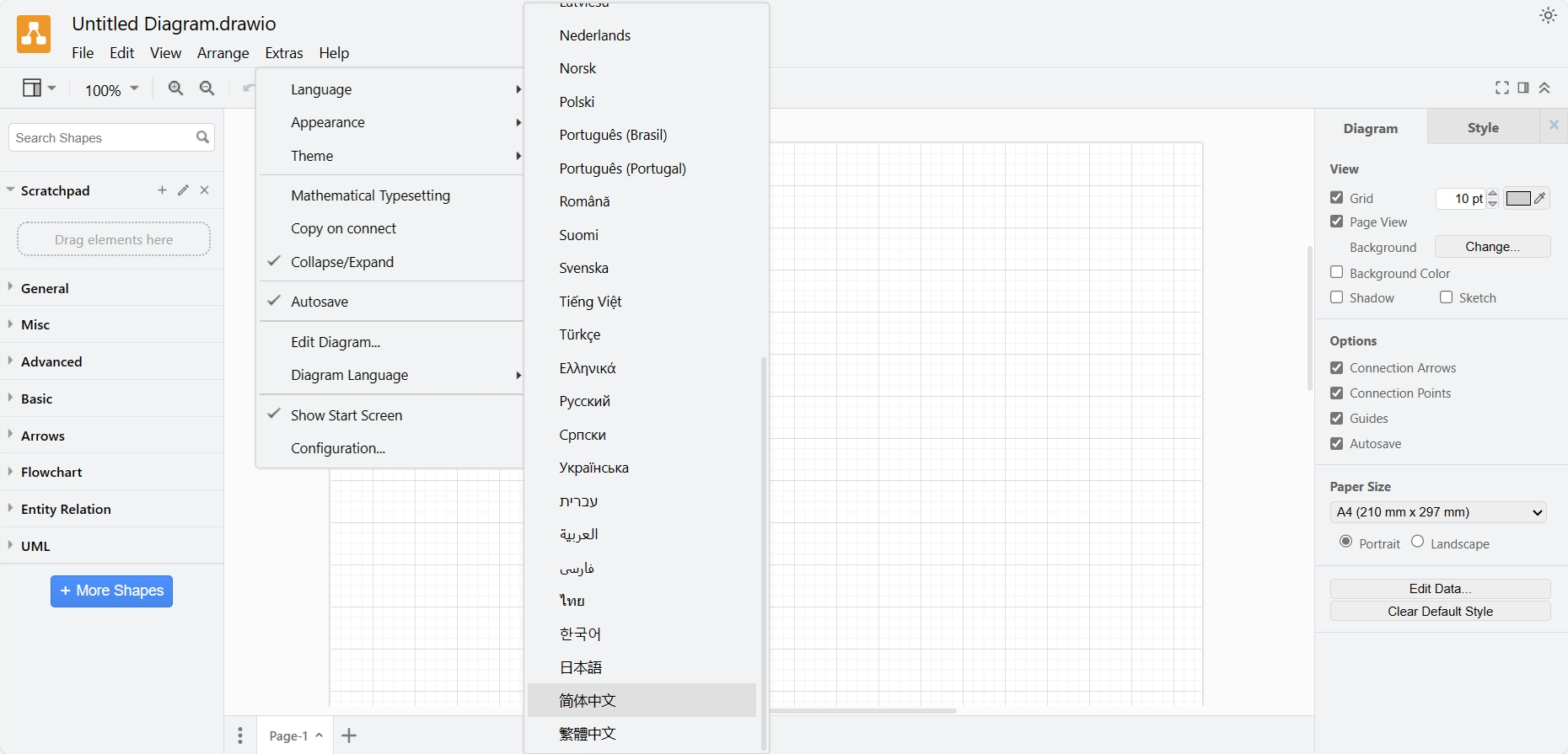The width and height of the screenshot is (1568, 754).
Task: Open pages menu with three dots icon
Action: [x=240, y=735]
